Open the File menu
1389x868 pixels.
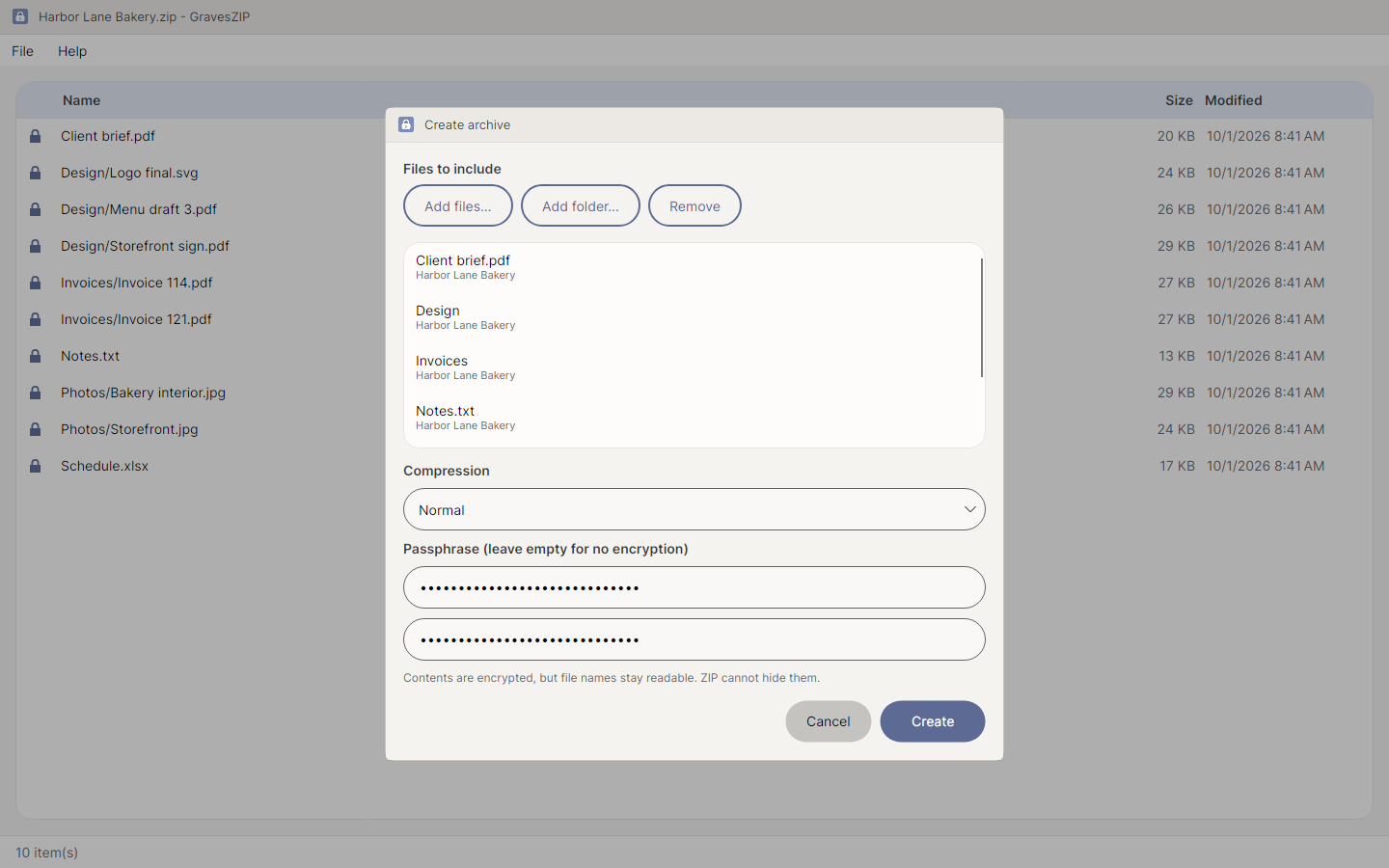[22, 51]
